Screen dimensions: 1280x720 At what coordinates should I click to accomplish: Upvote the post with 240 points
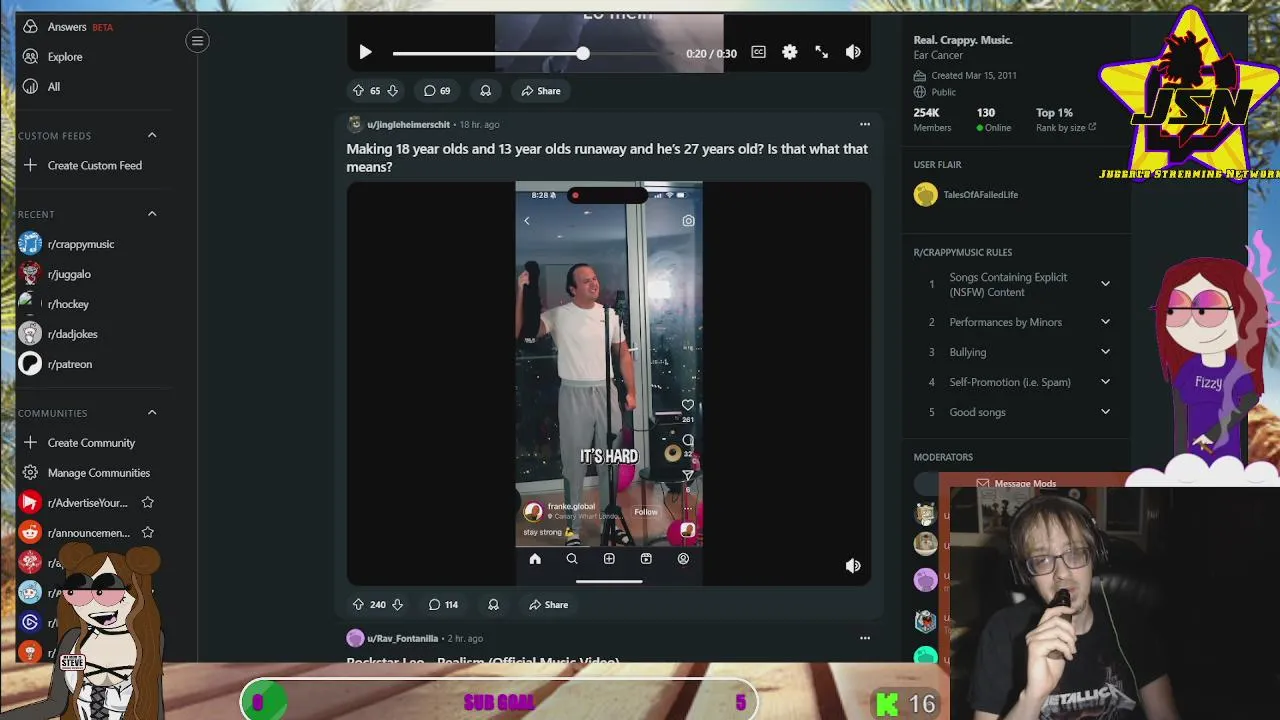coord(358,605)
